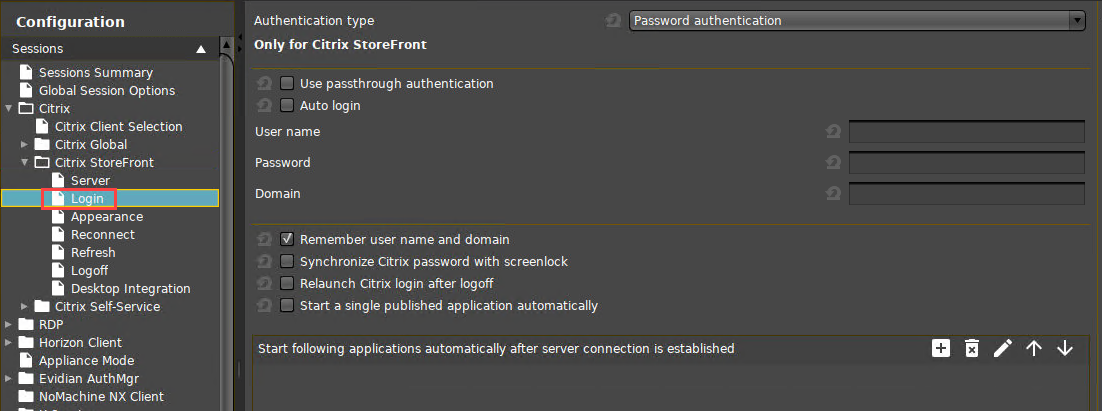Open Global Session Options page
The height and width of the screenshot is (411, 1102).
click(106, 91)
